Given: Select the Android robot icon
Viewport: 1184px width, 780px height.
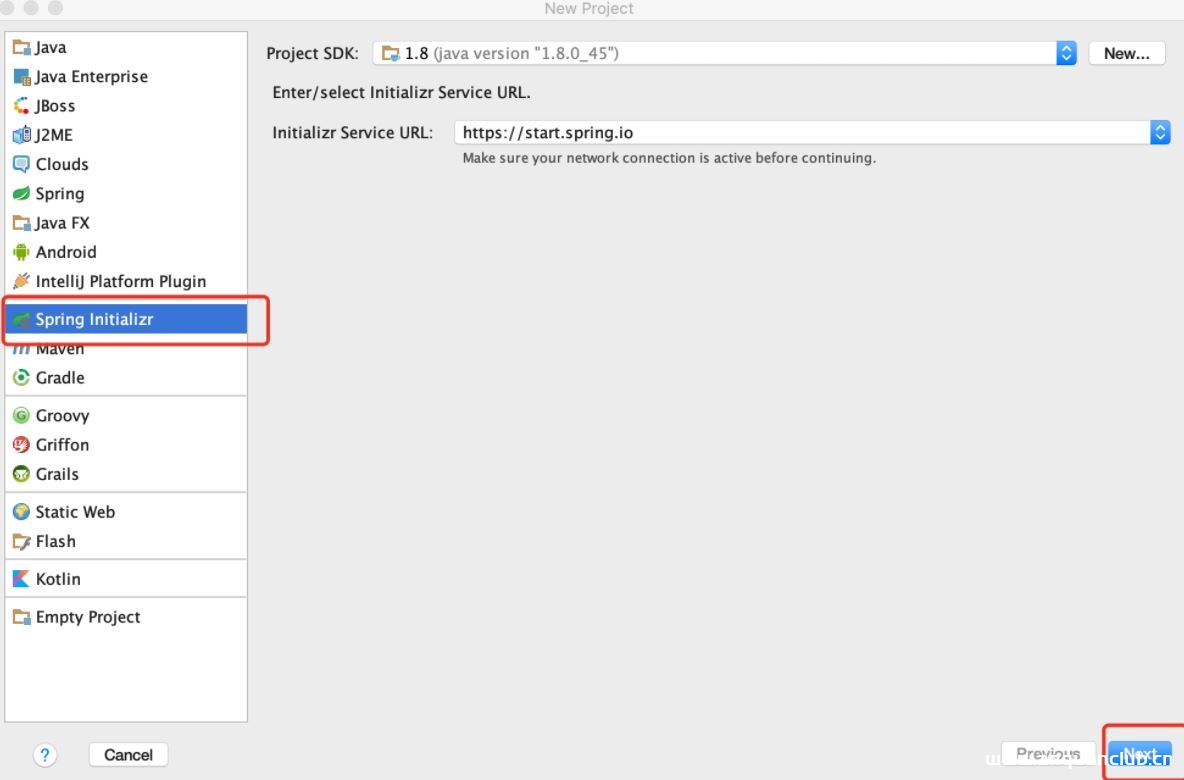Looking at the screenshot, I should (21, 252).
